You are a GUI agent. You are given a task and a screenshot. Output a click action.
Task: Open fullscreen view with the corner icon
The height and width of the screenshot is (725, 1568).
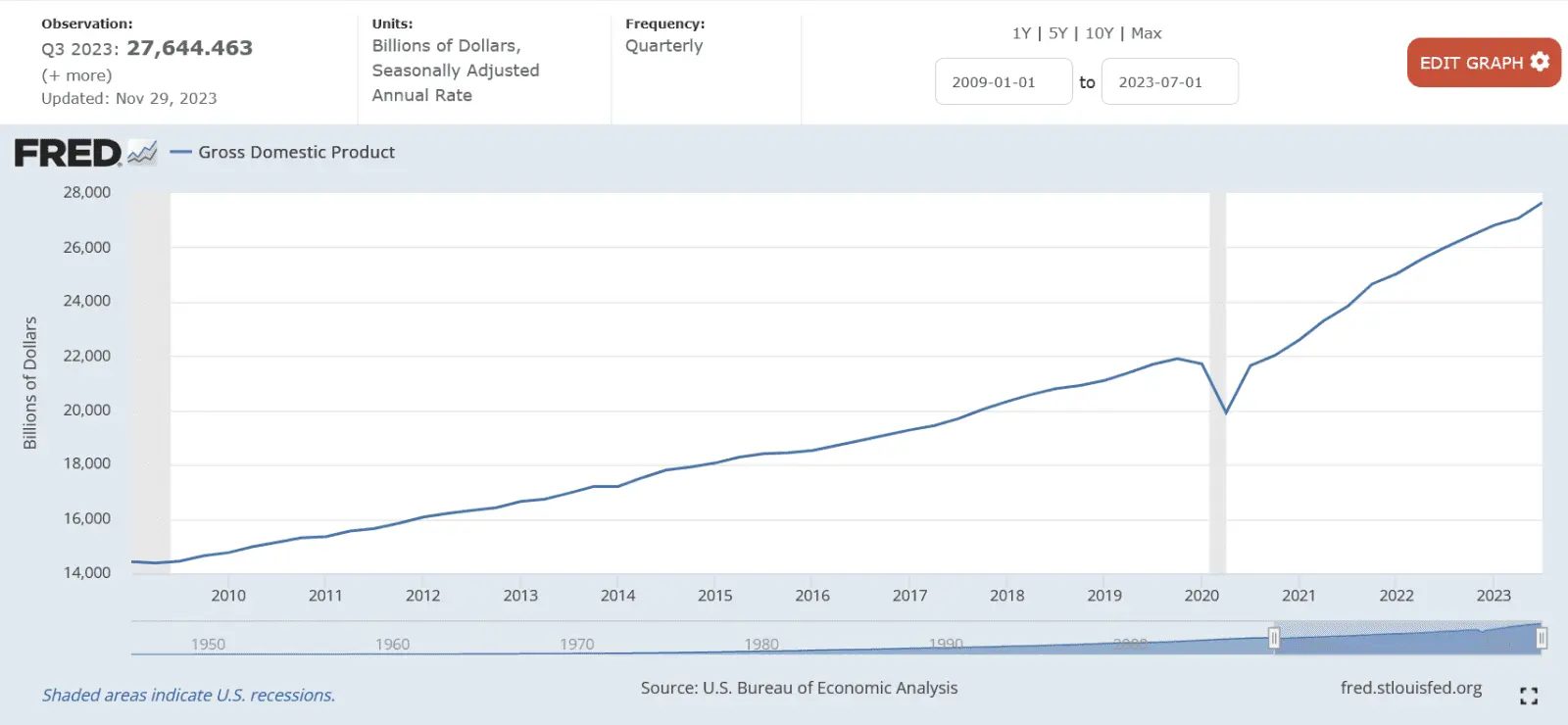click(x=1528, y=696)
